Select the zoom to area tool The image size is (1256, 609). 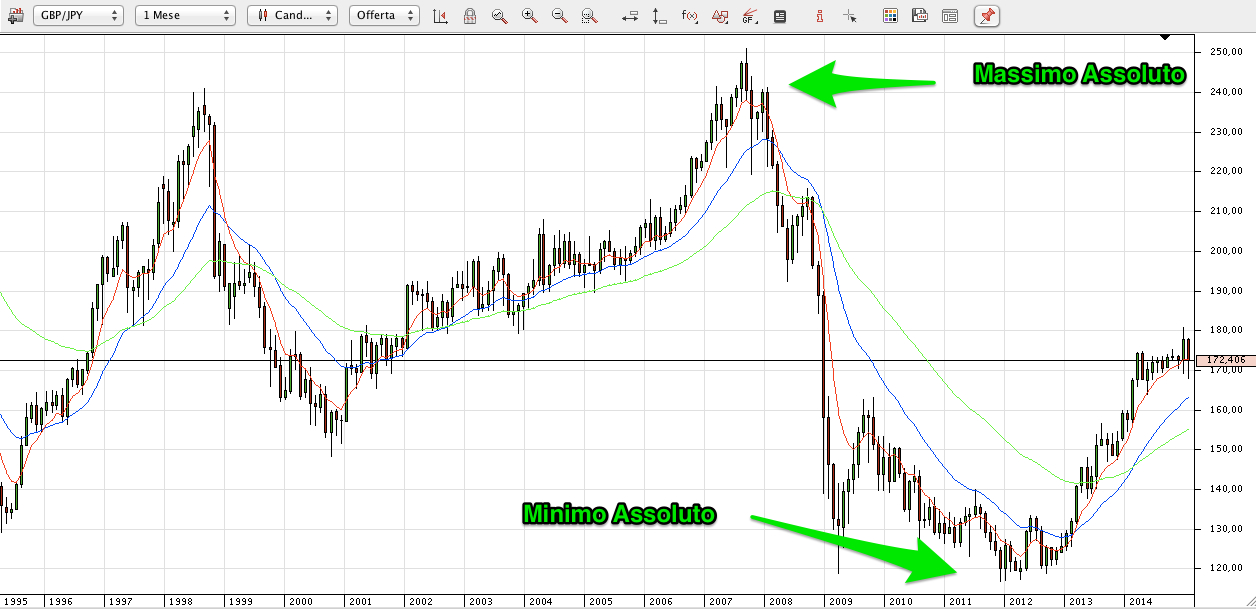(x=590, y=15)
